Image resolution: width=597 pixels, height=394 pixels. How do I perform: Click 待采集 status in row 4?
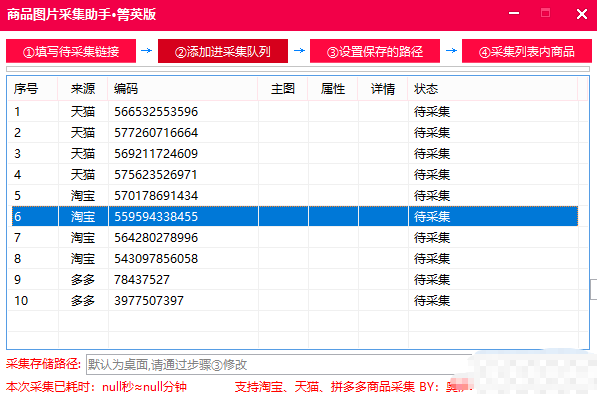click(x=432, y=174)
